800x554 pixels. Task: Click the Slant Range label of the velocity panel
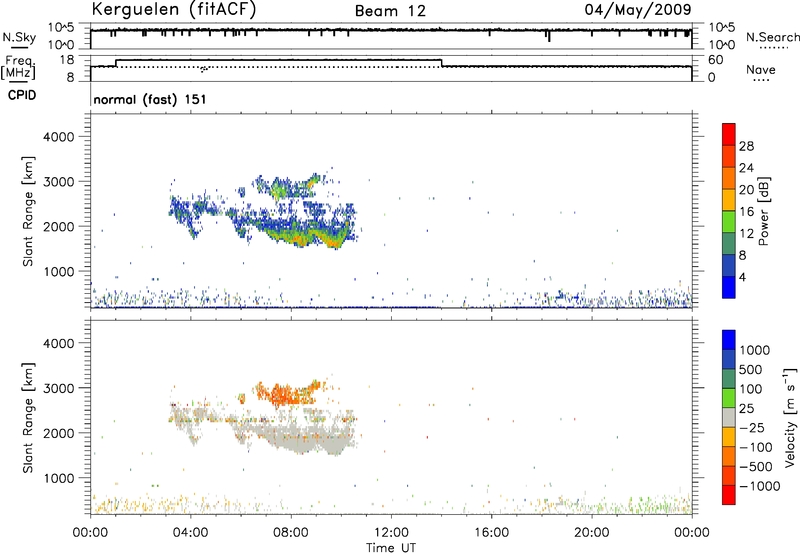28,418
